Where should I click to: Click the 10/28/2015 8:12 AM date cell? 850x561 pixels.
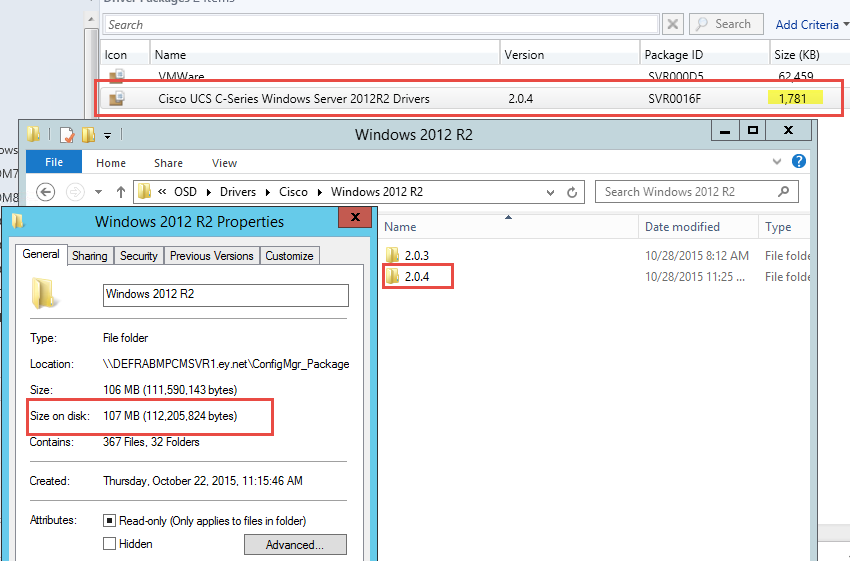tap(697, 255)
